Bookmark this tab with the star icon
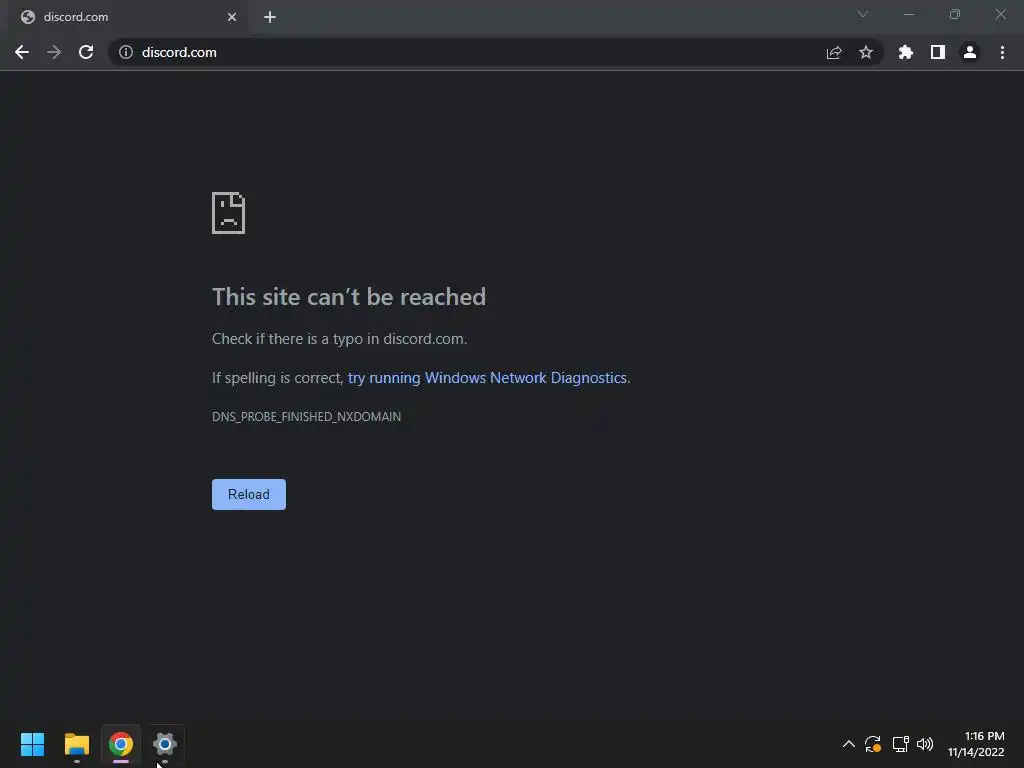1024x768 pixels. [866, 52]
